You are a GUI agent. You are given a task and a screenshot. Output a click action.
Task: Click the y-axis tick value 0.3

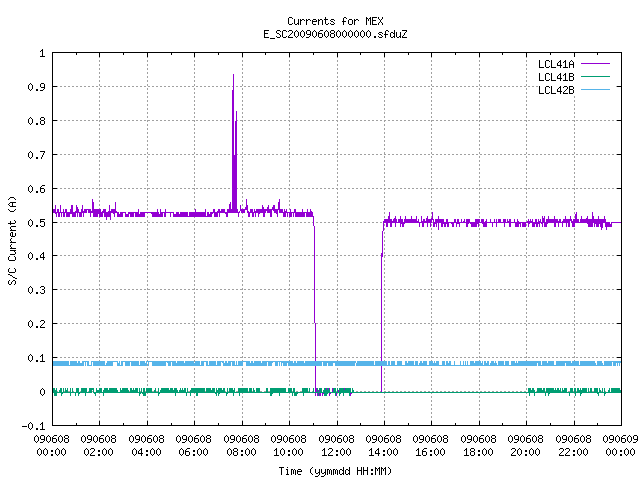point(36,290)
